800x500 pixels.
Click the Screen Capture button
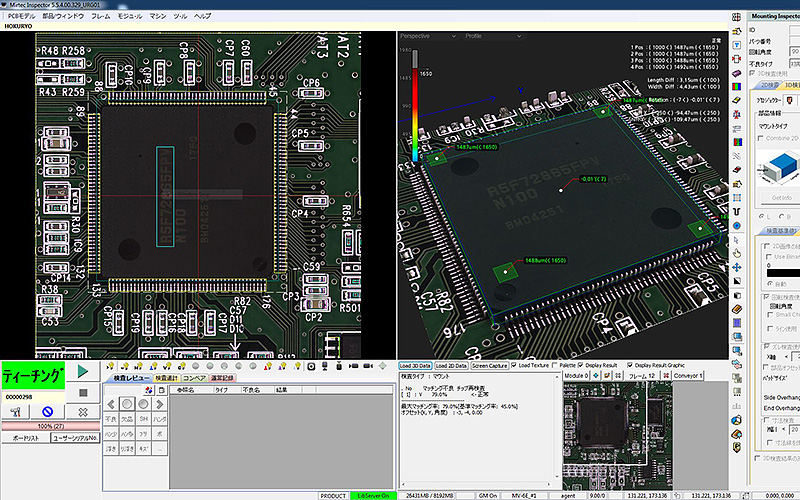489,365
